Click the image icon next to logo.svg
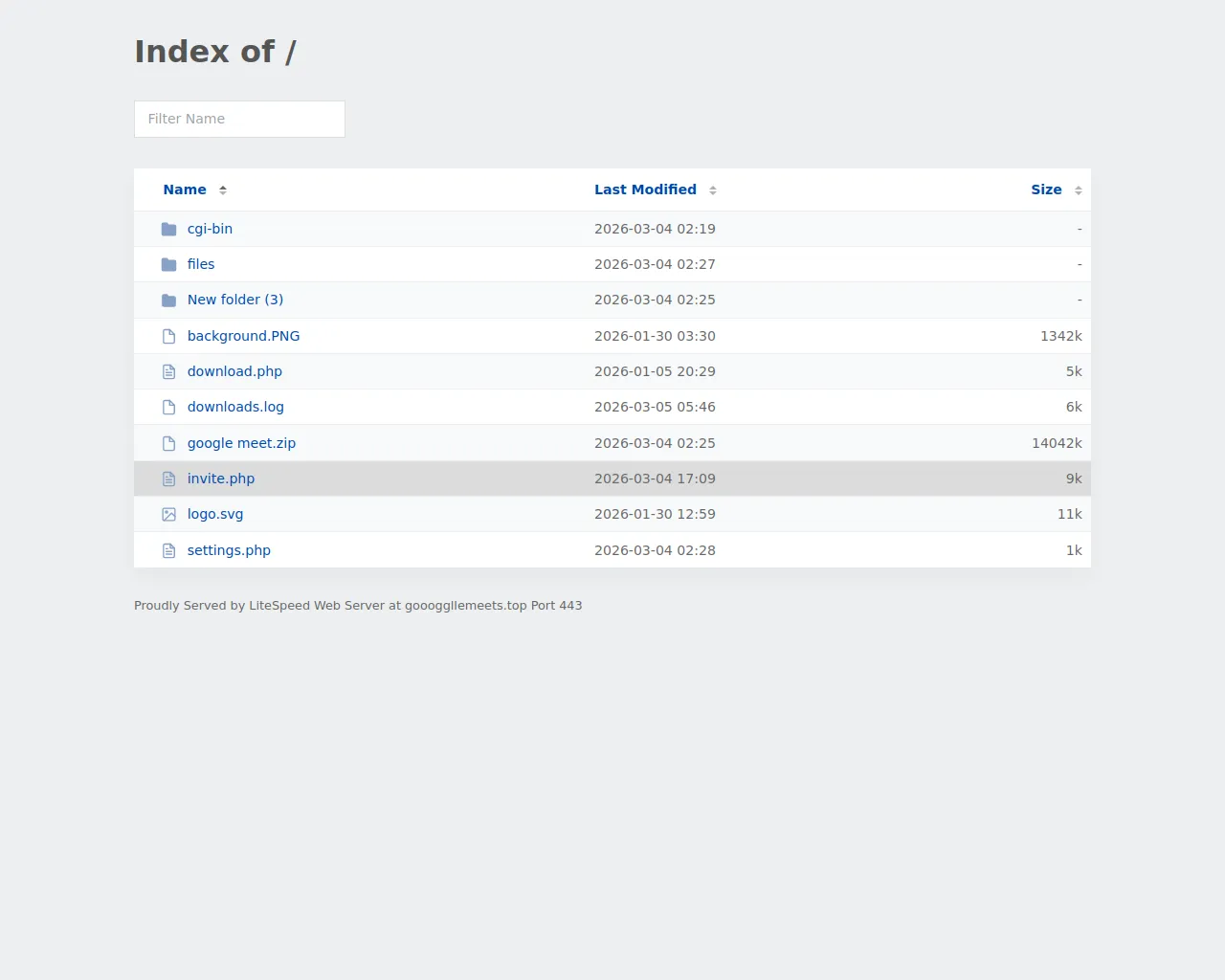 point(169,515)
